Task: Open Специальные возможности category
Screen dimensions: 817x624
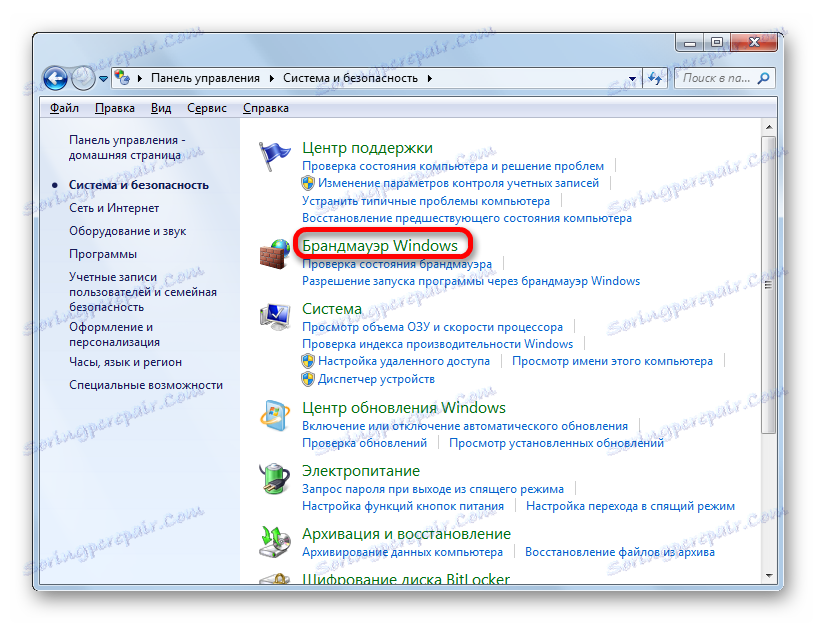Action: [x=146, y=384]
